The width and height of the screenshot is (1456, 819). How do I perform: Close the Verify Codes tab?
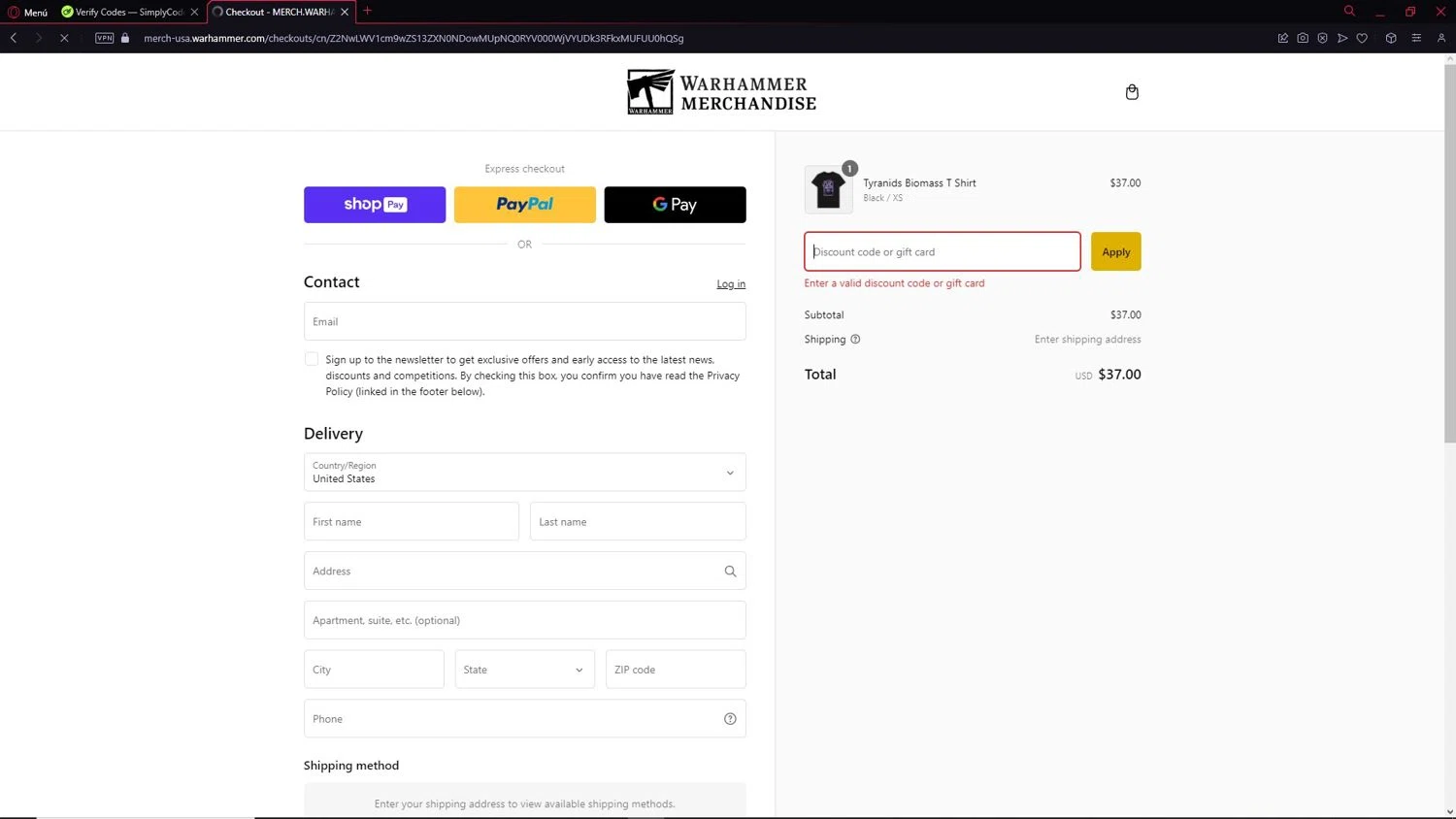click(x=194, y=12)
